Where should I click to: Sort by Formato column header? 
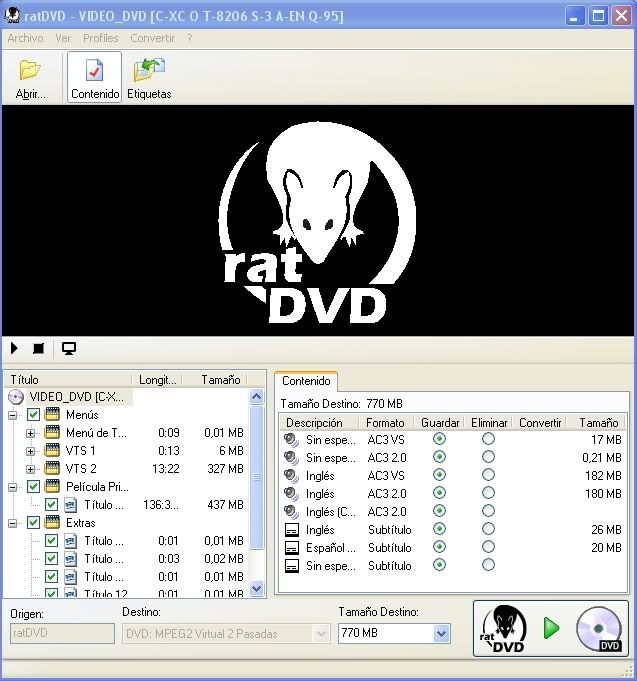[x=385, y=423]
